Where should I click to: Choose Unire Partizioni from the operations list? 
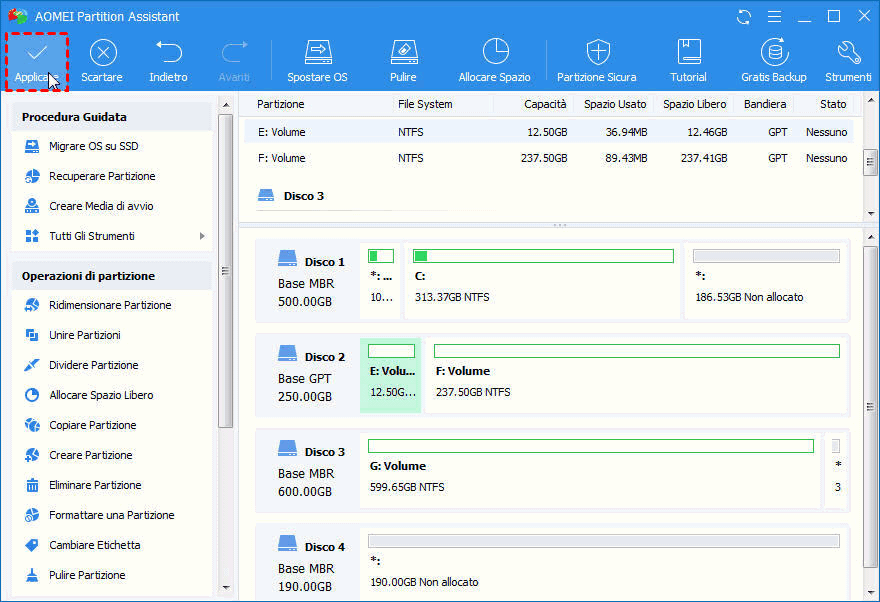click(85, 335)
